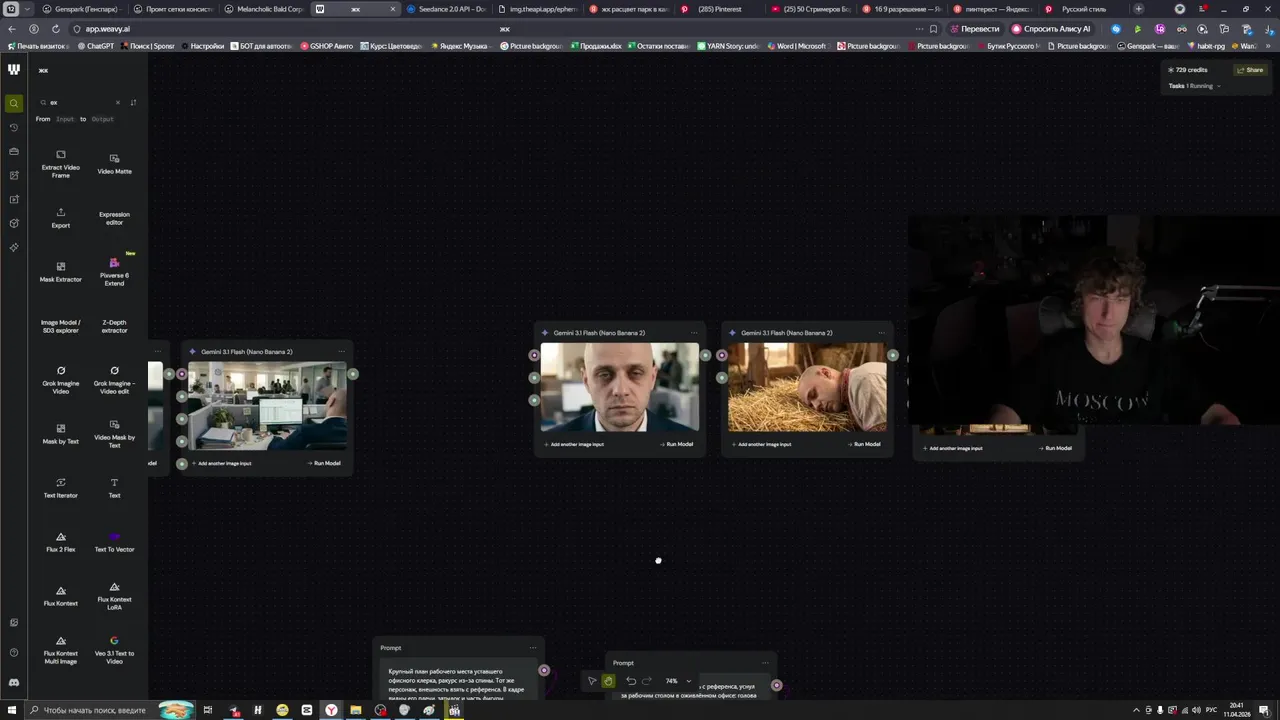This screenshot has width=1280, height=720.
Task: Filter nodes by Output type
Action: pyautogui.click(x=102, y=119)
